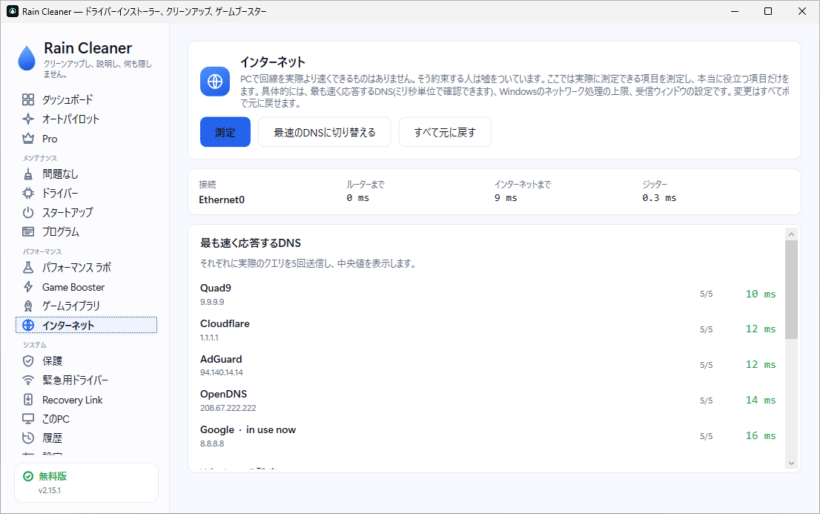
Task: Open ドライバー chip icon in sidebar
Action: [28, 193]
